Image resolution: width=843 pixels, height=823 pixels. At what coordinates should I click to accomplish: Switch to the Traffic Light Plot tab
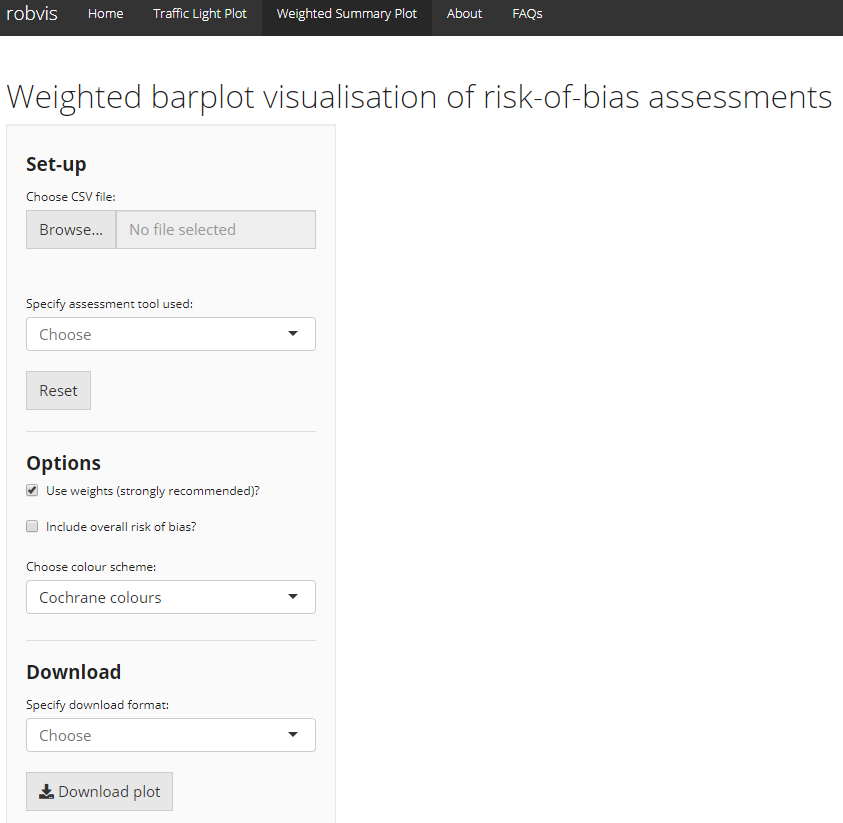coord(200,14)
